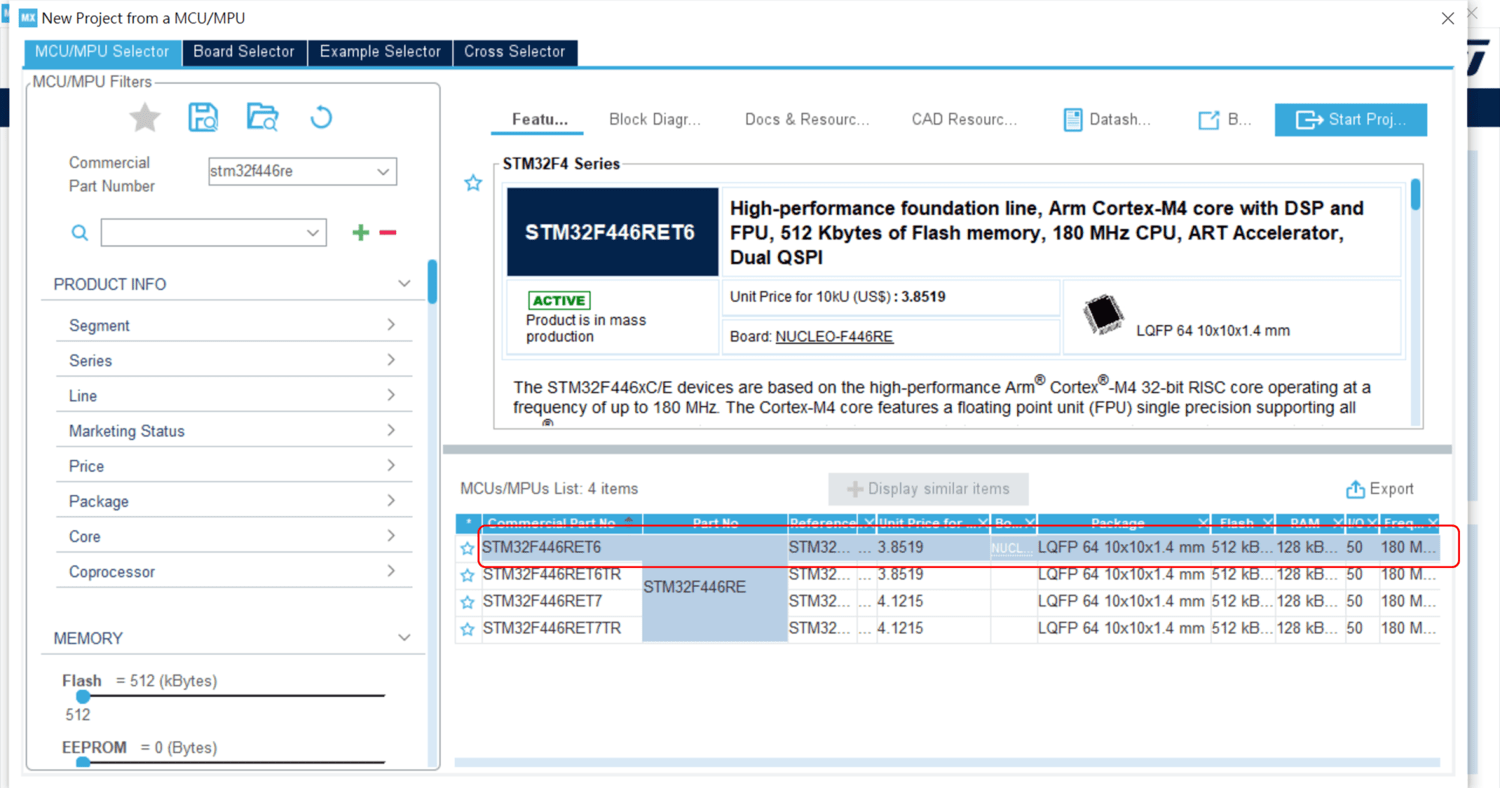The height and width of the screenshot is (788, 1500).
Task: Open the Example Selector tab
Action: (380, 52)
